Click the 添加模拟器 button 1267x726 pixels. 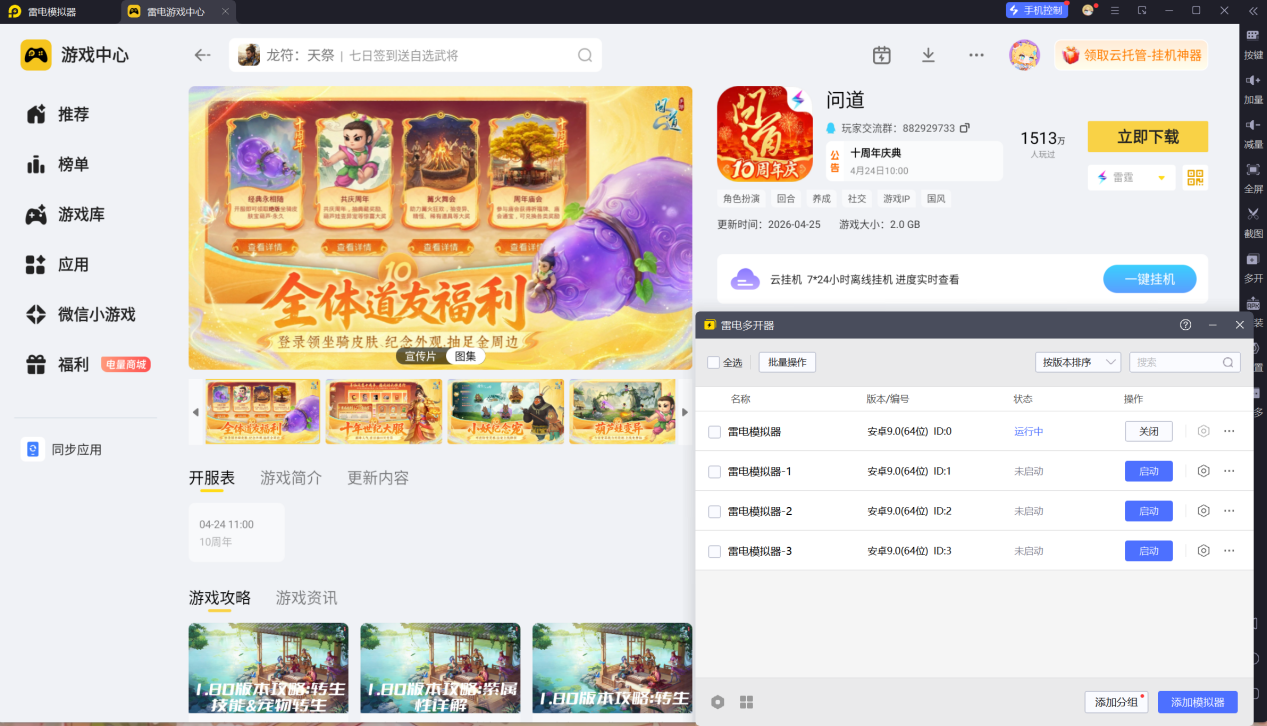pyautogui.click(x=1198, y=702)
